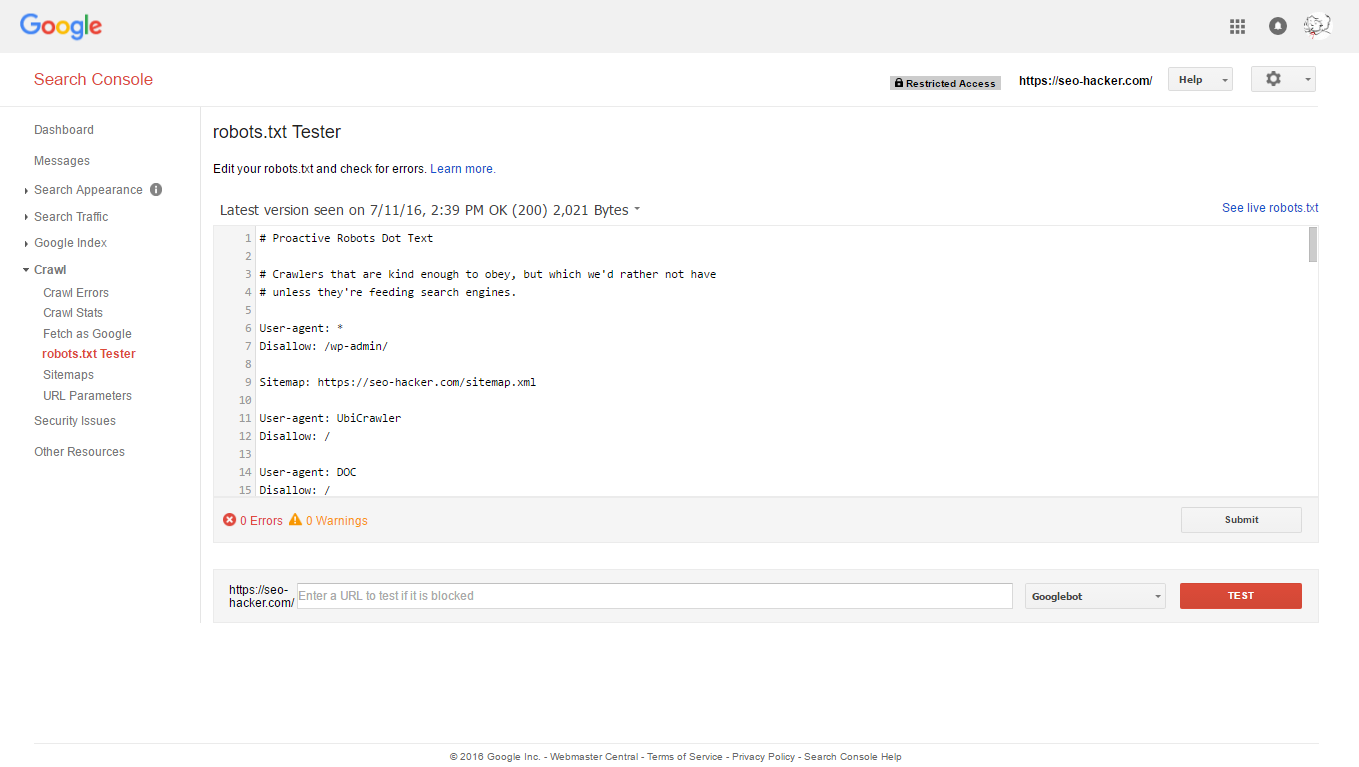This screenshot has height=767, width=1359.
Task: Click the See live robots.txt link
Action: pos(1269,208)
